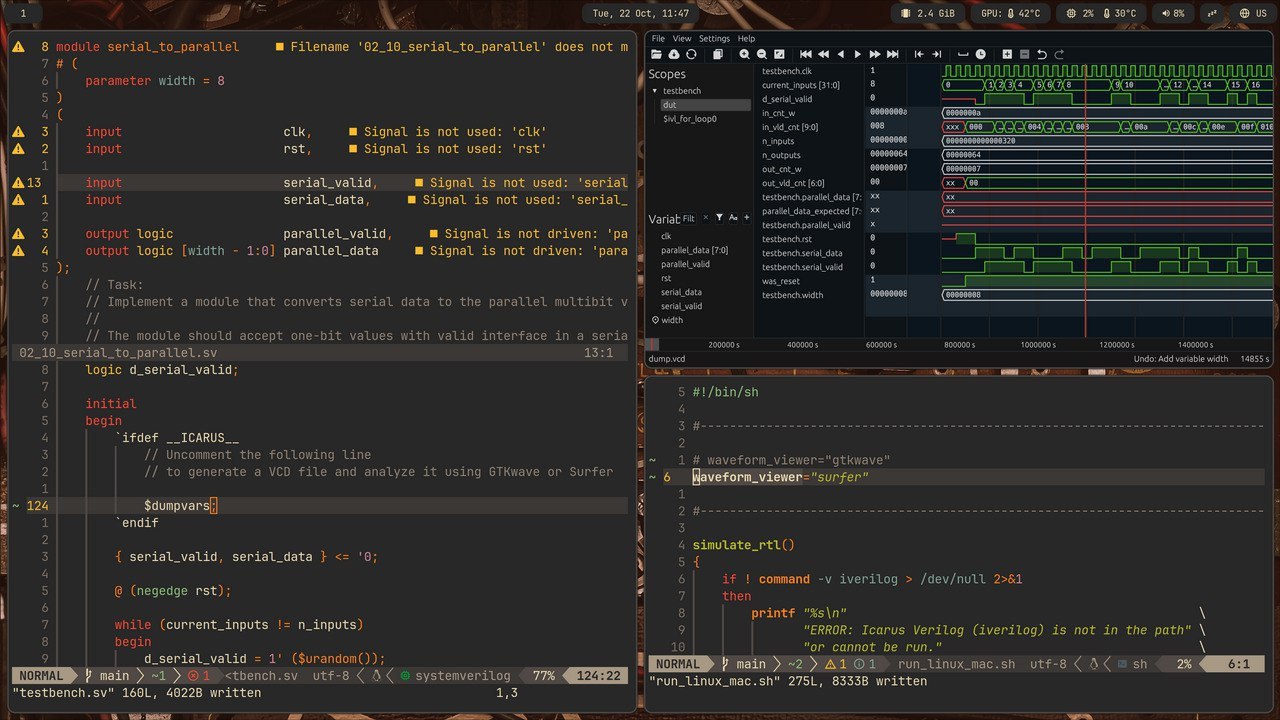Screen dimensions: 1280x720
Task: Click the zoom in magnifier icon
Action: pos(745,54)
